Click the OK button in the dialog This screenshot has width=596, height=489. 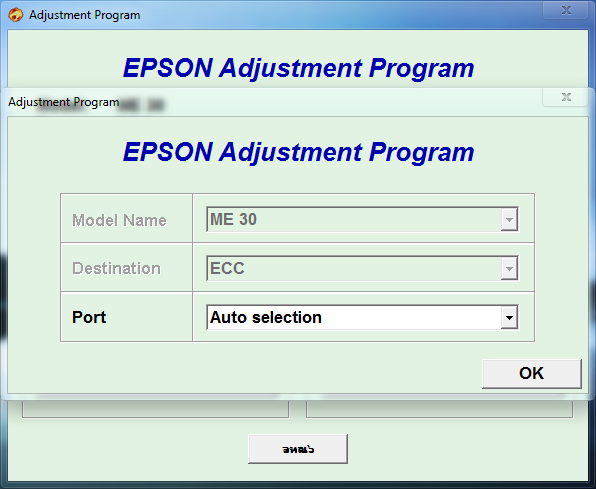pyautogui.click(x=531, y=373)
